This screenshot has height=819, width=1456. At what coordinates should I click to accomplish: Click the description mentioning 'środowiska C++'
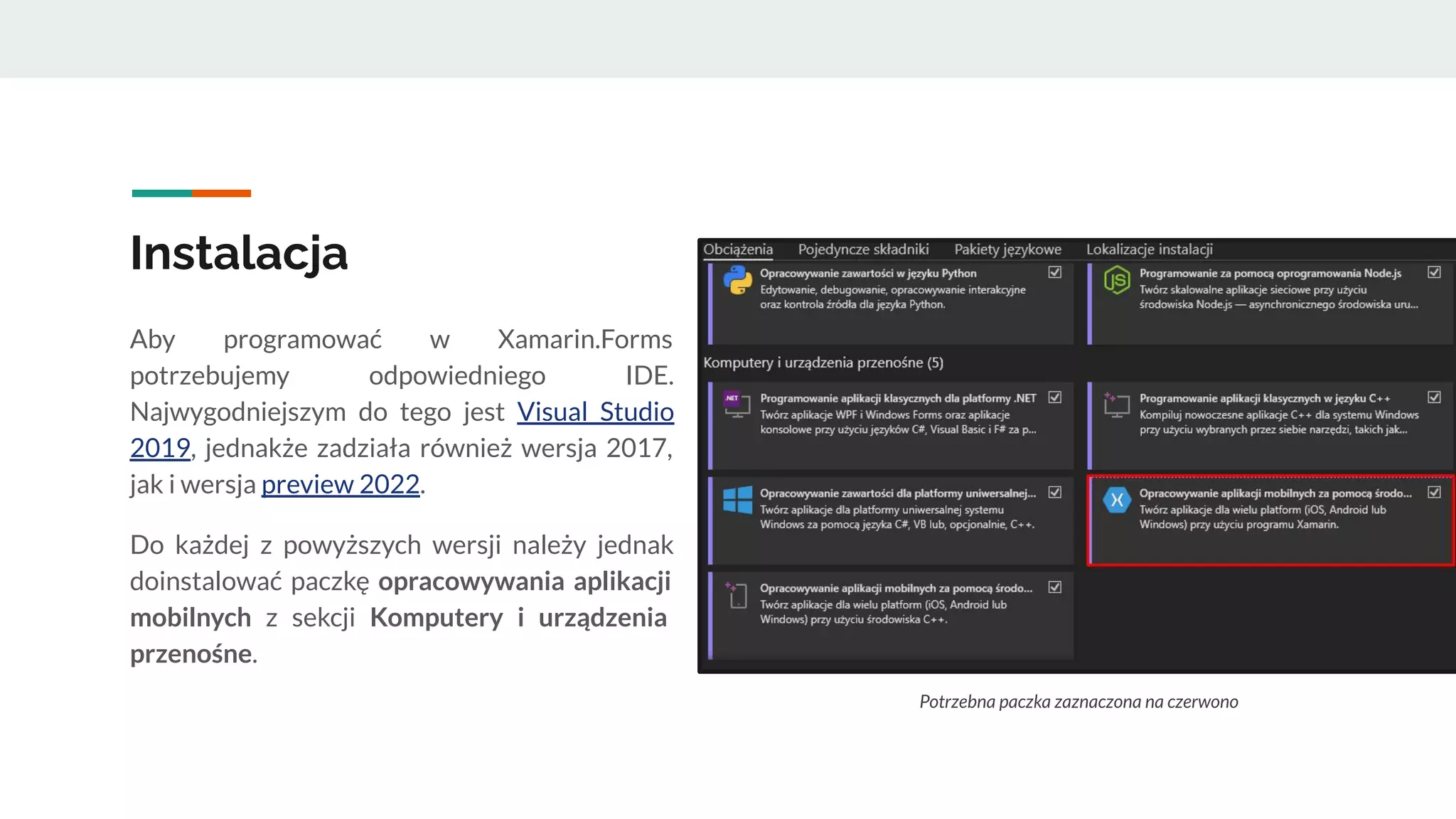click(x=883, y=612)
